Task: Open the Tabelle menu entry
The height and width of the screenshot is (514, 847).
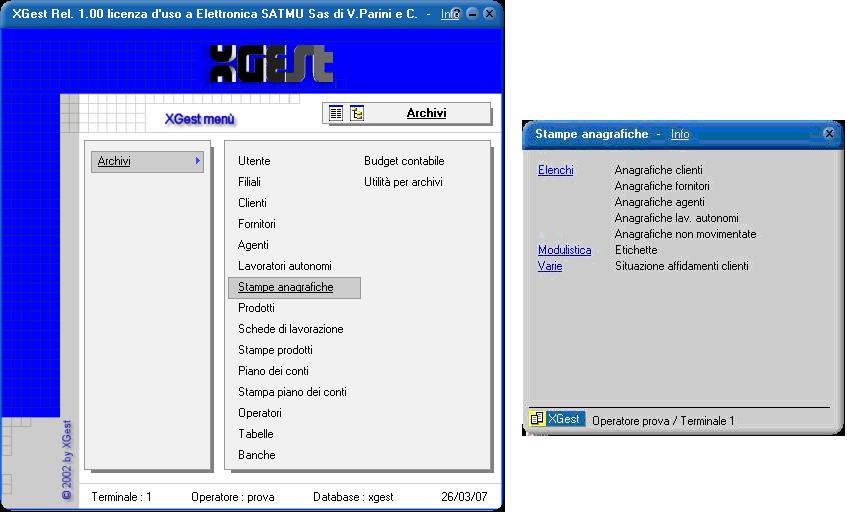Action: pyautogui.click(x=256, y=434)
